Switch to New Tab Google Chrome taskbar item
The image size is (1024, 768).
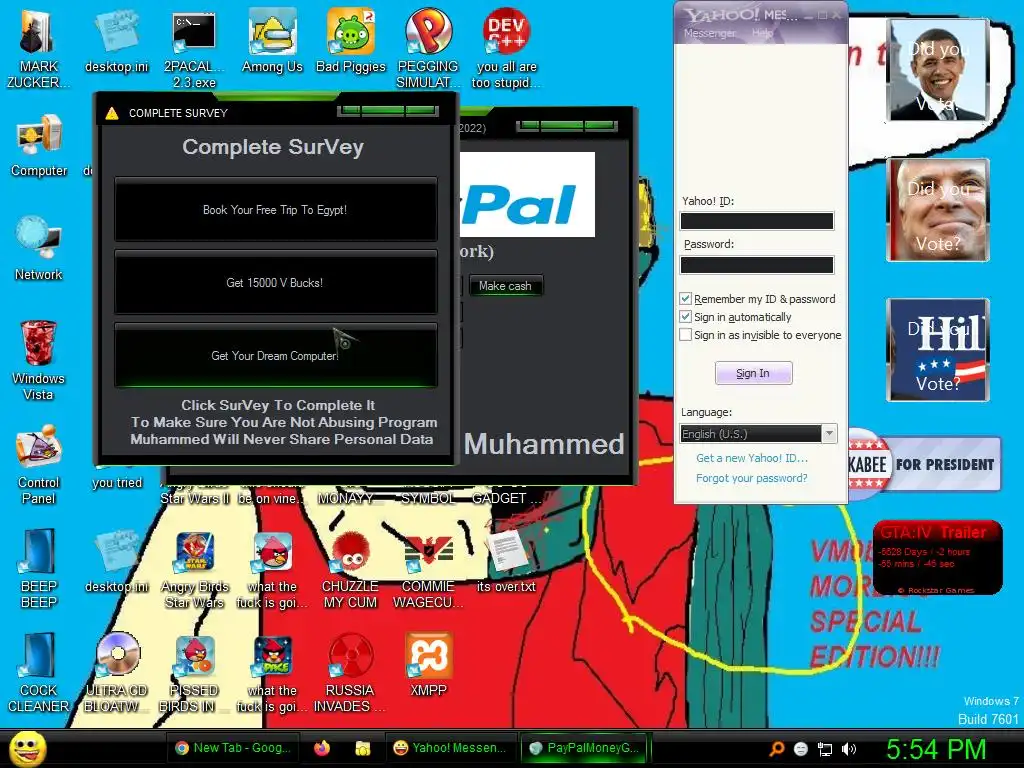[x=233, y=748]
